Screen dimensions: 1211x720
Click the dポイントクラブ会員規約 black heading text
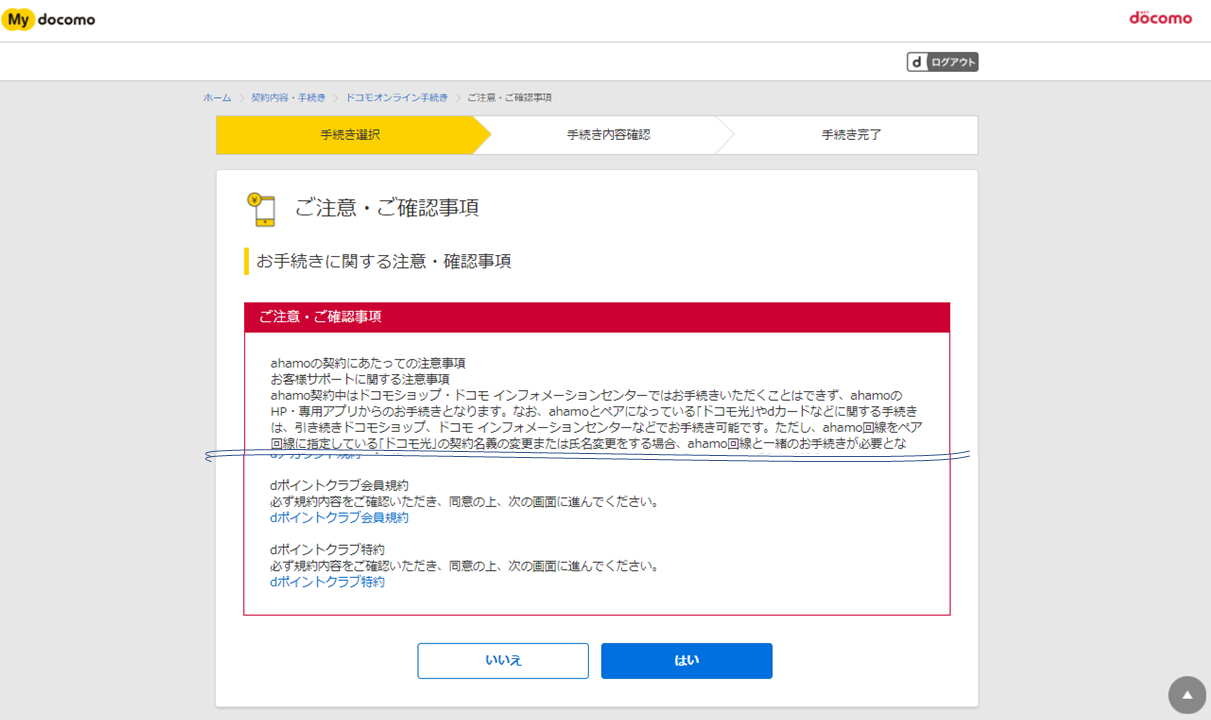pos(339,486)
